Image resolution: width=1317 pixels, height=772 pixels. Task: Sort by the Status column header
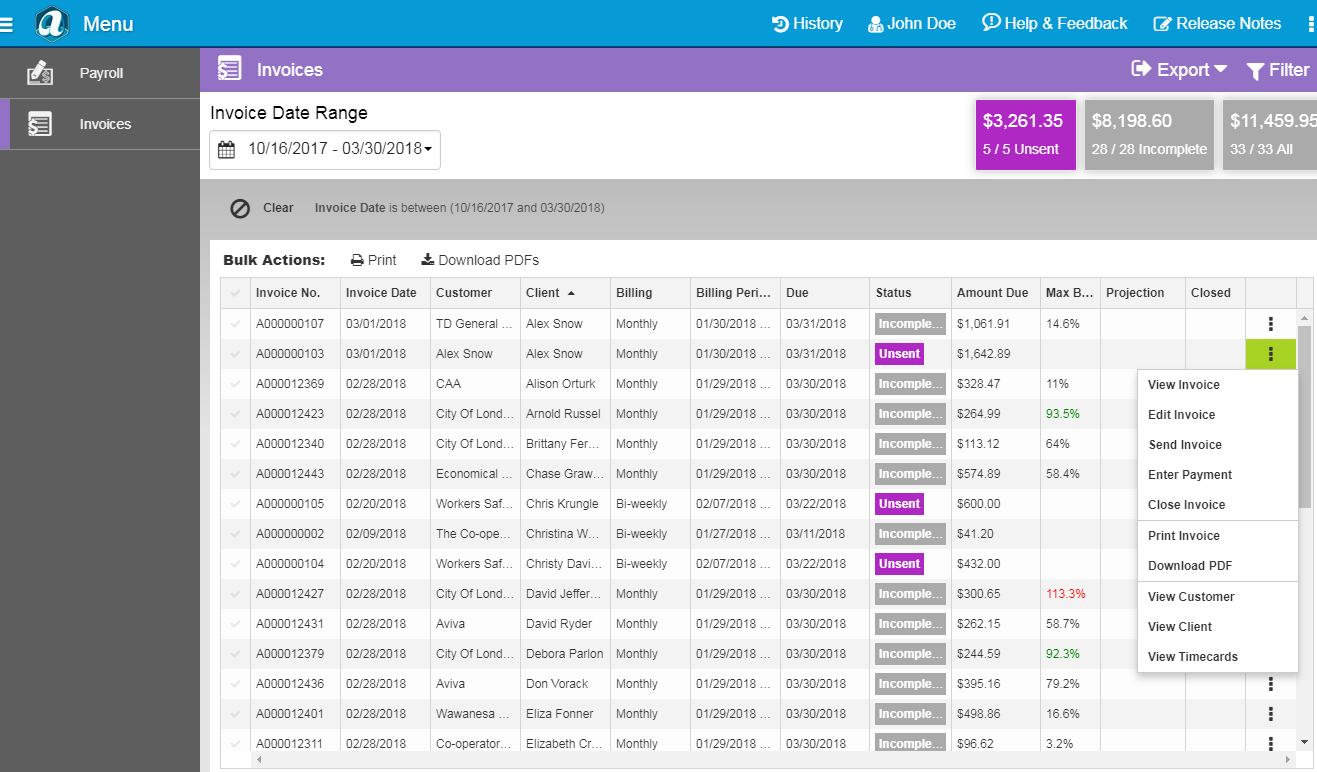910,293
